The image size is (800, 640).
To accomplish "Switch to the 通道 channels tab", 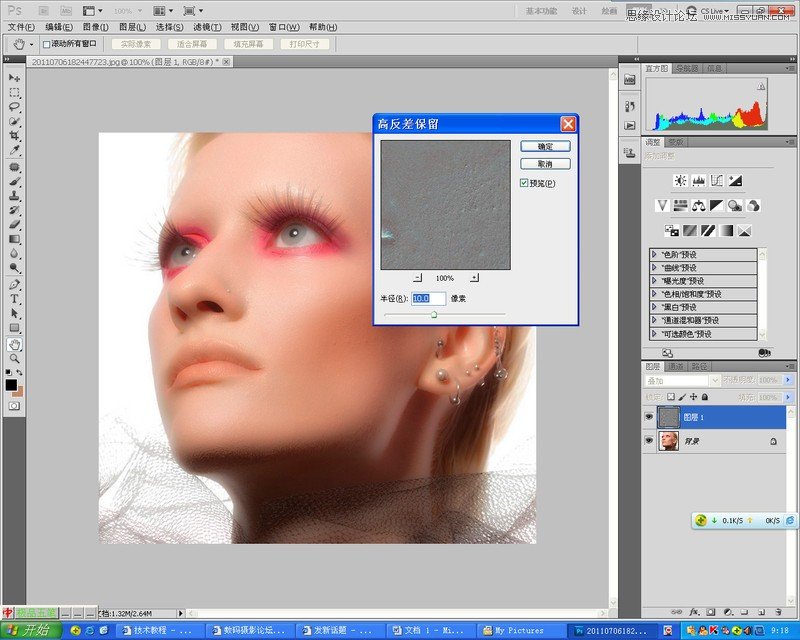I will coord(675,365).
